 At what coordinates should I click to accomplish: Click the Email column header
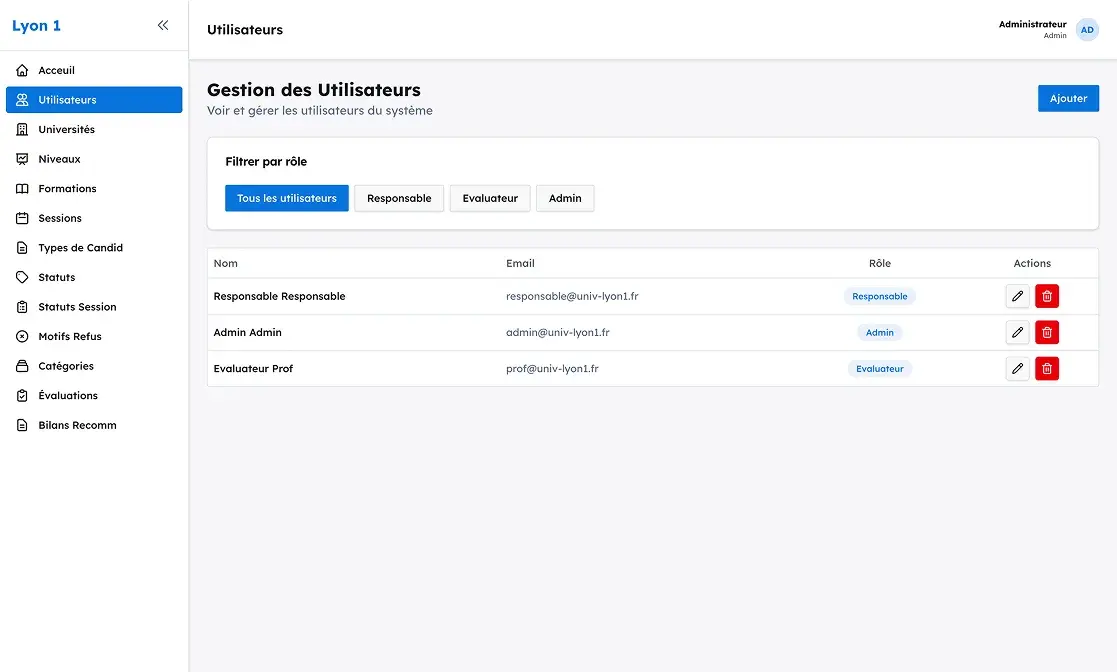pyautogui.click(x=520, y=263)
